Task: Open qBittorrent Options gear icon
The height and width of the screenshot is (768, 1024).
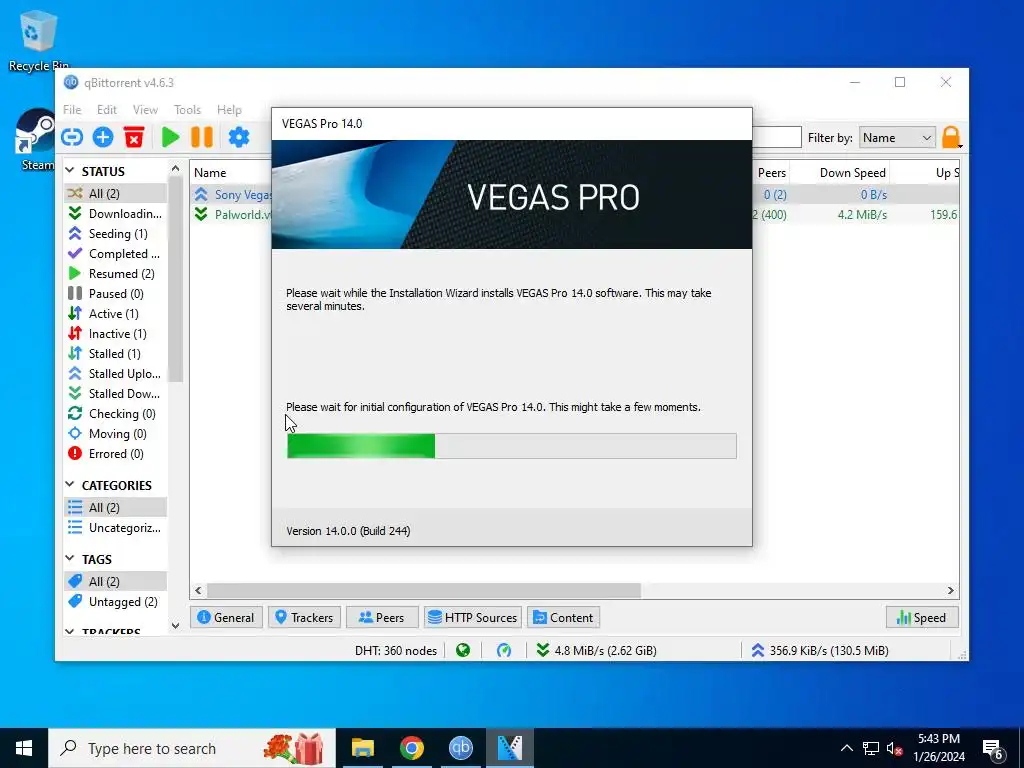Action: (238, 137)
